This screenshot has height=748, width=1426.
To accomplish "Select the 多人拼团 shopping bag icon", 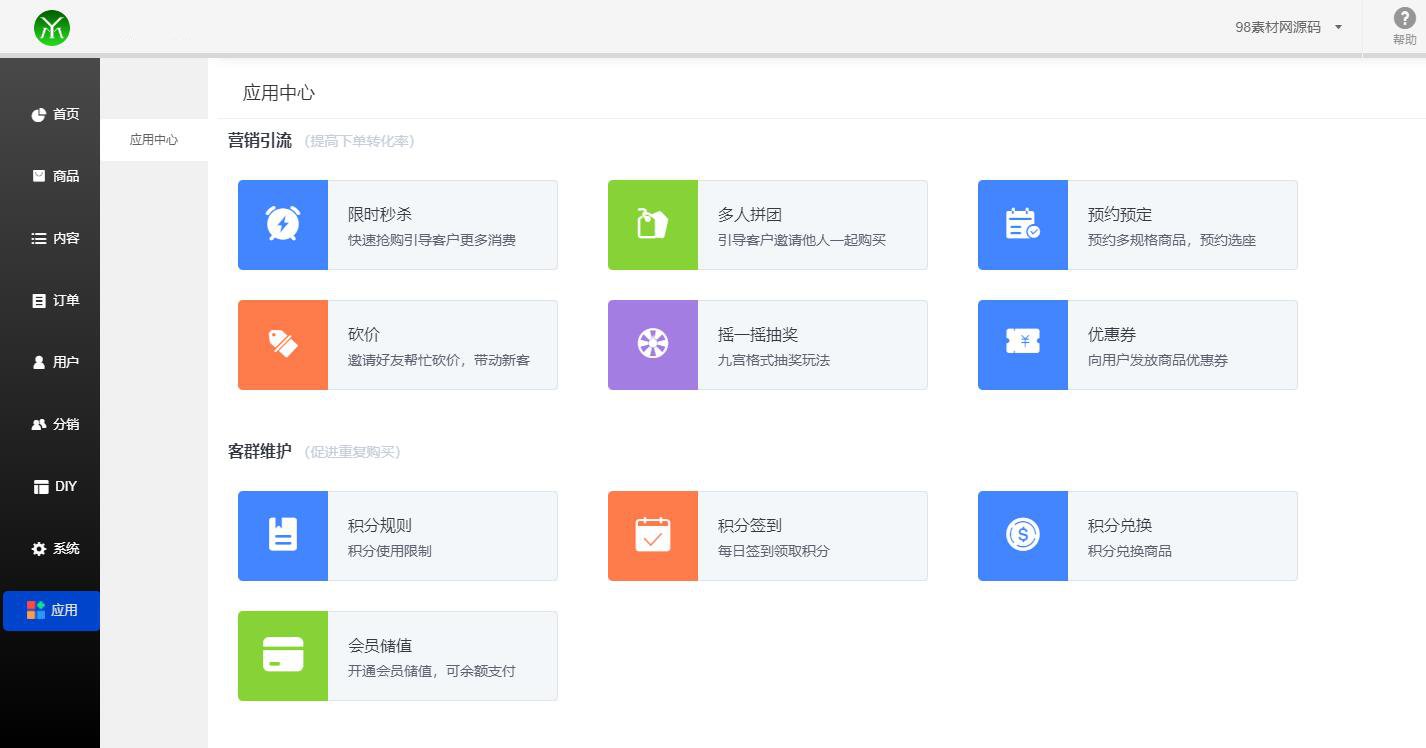I will [653, 224].
